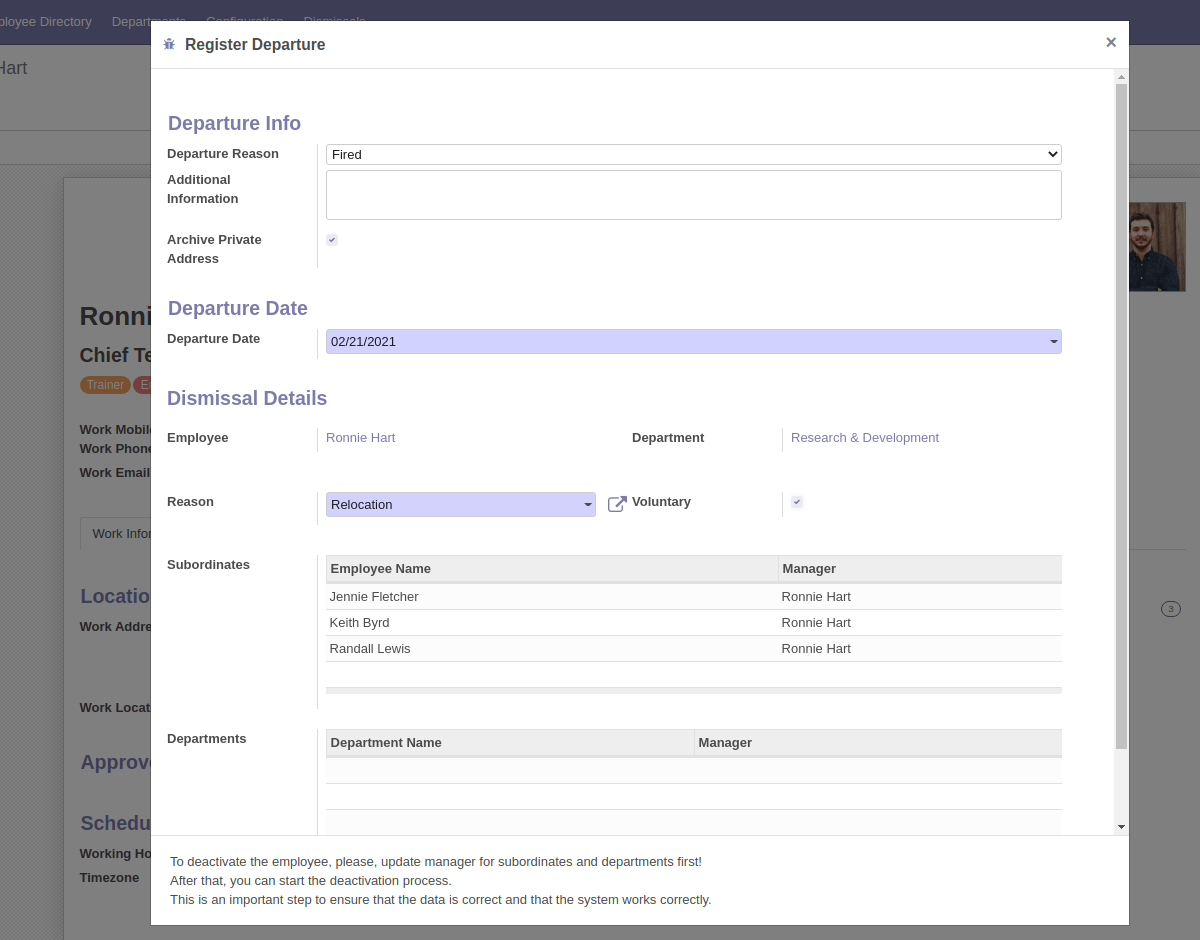Open the Ronnie Hart employee link
Screen dimensions: 1200x940
point(360,438)
